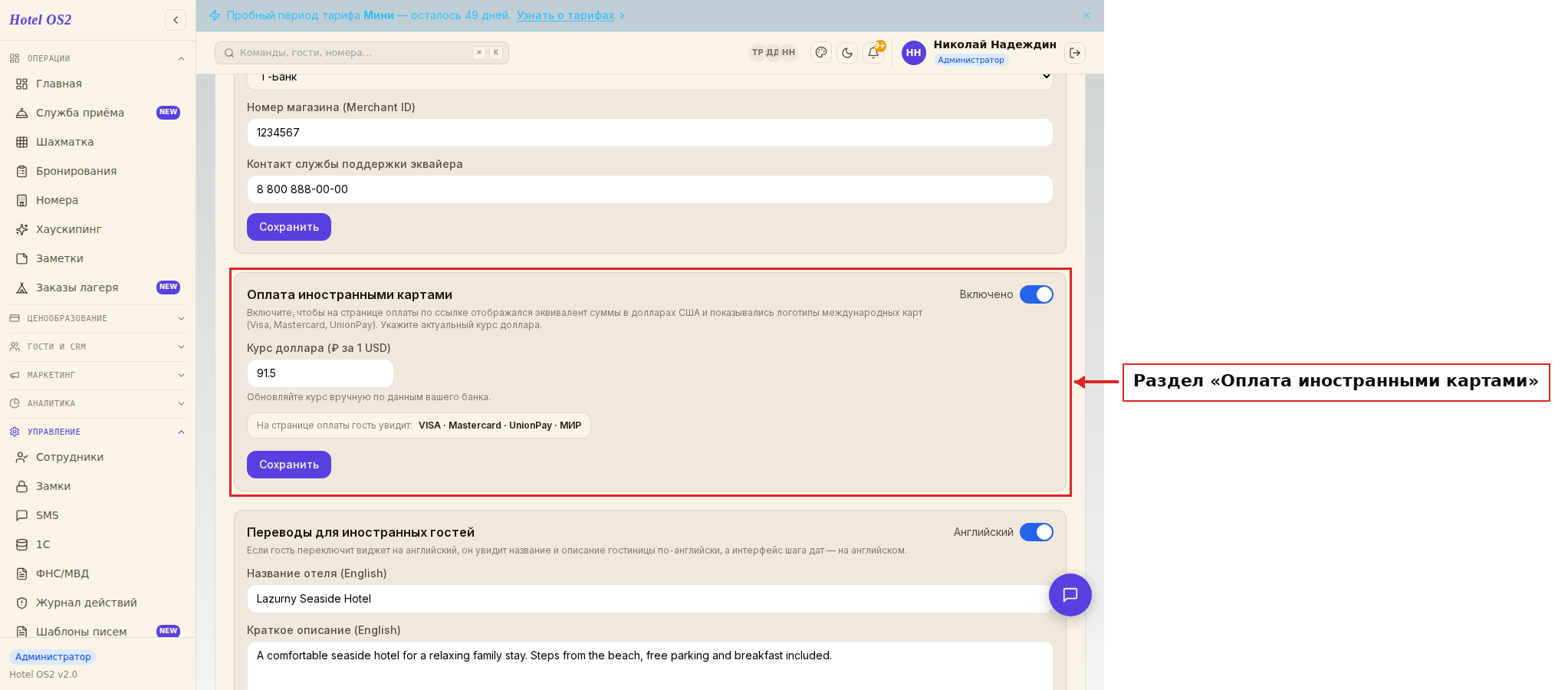Click the НН user avatar
Viewport: 1568px width, 690px height.
913,53
